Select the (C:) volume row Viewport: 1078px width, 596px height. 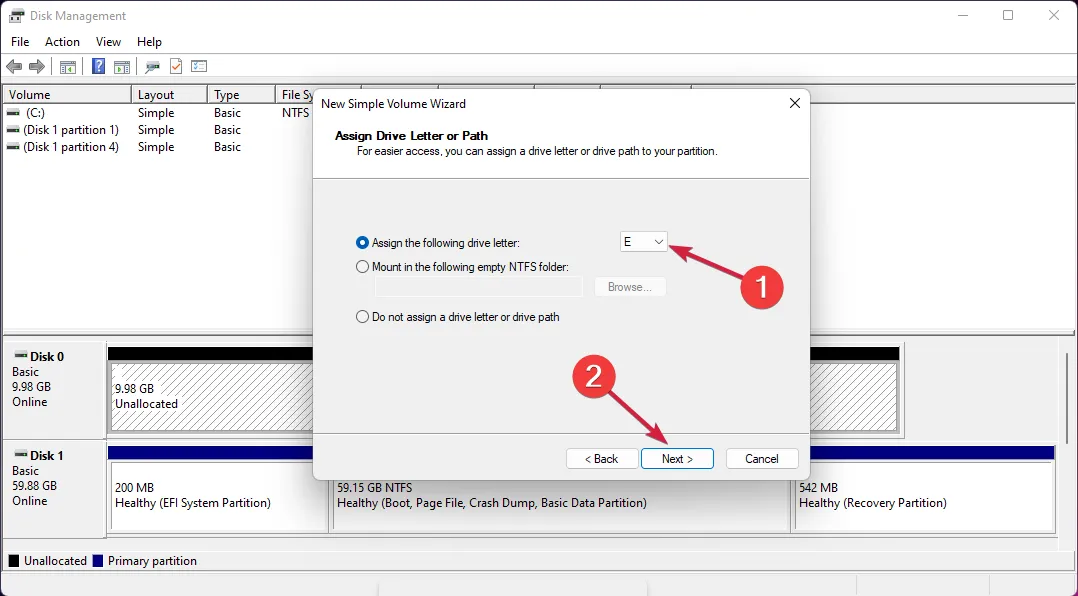(x=158, y=113)
